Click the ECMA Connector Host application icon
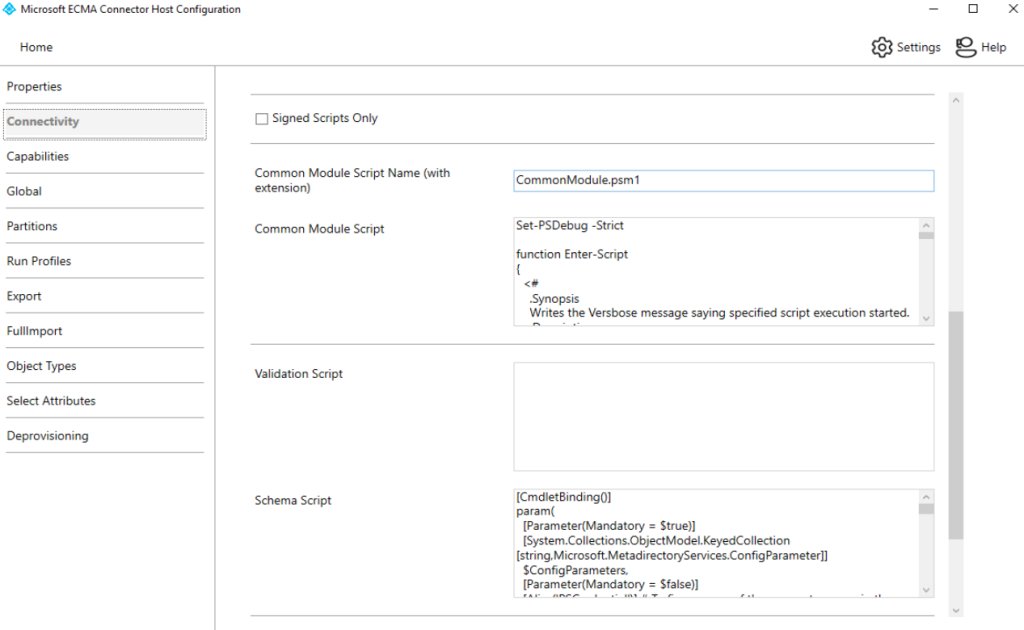 click(12, 9)
